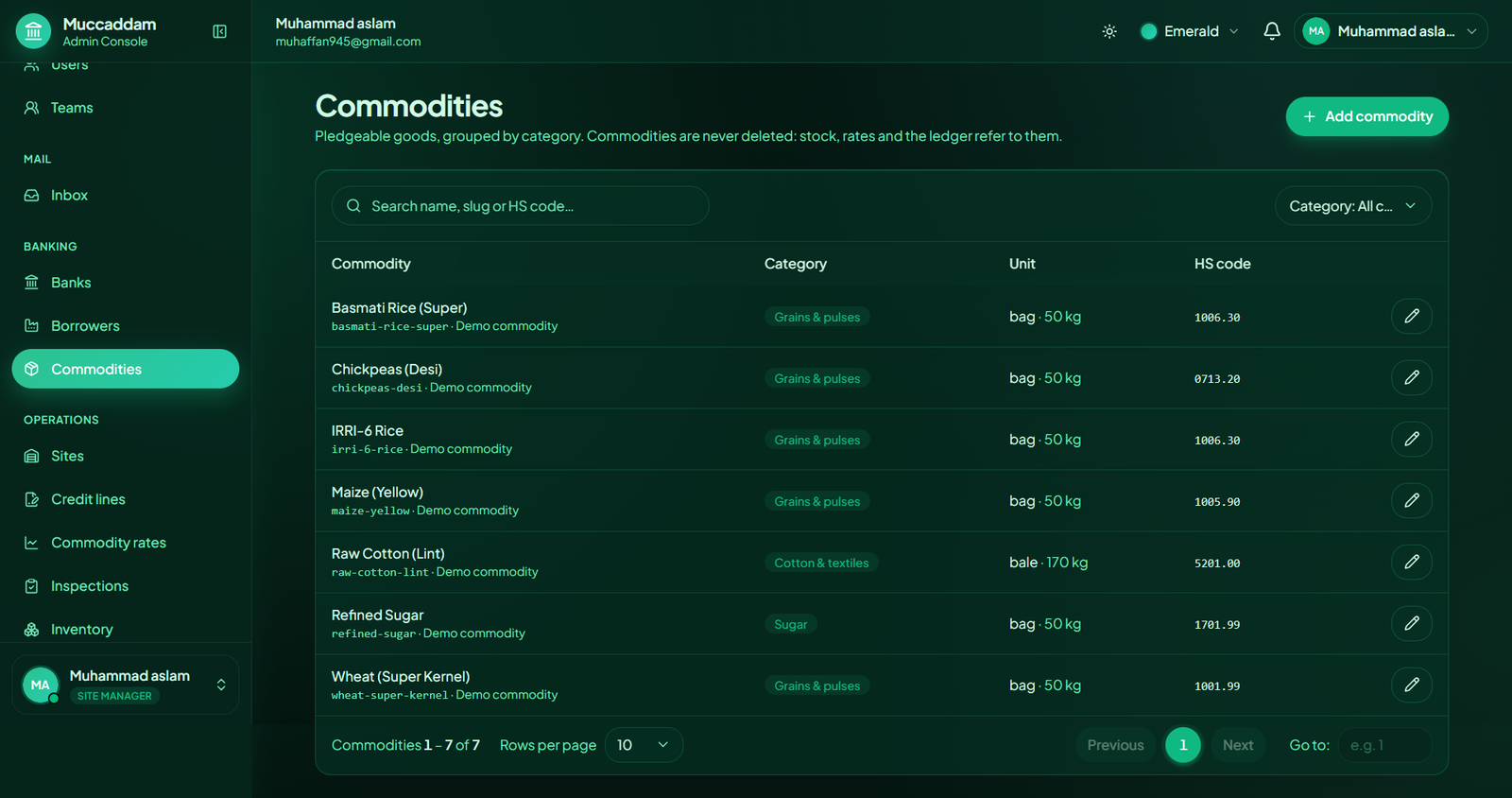1512x798 pixels.
Task: Edit Wheat (Super Kernel) pencil icon
Action: pos(1412,685)
